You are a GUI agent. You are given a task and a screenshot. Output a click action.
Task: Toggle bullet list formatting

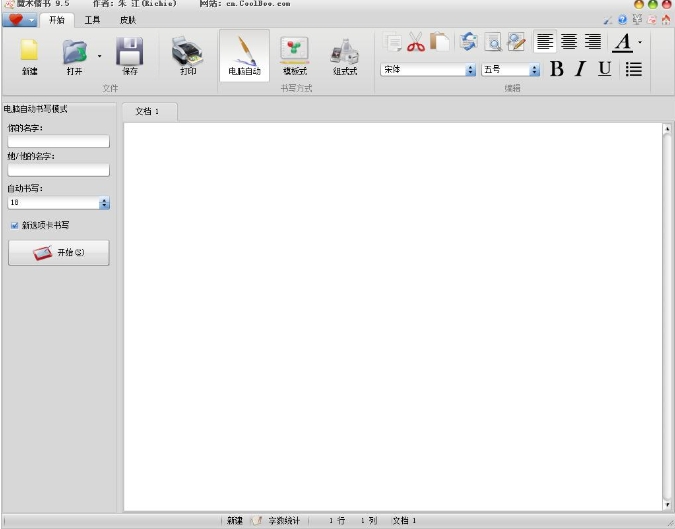(x=634, y=69)
